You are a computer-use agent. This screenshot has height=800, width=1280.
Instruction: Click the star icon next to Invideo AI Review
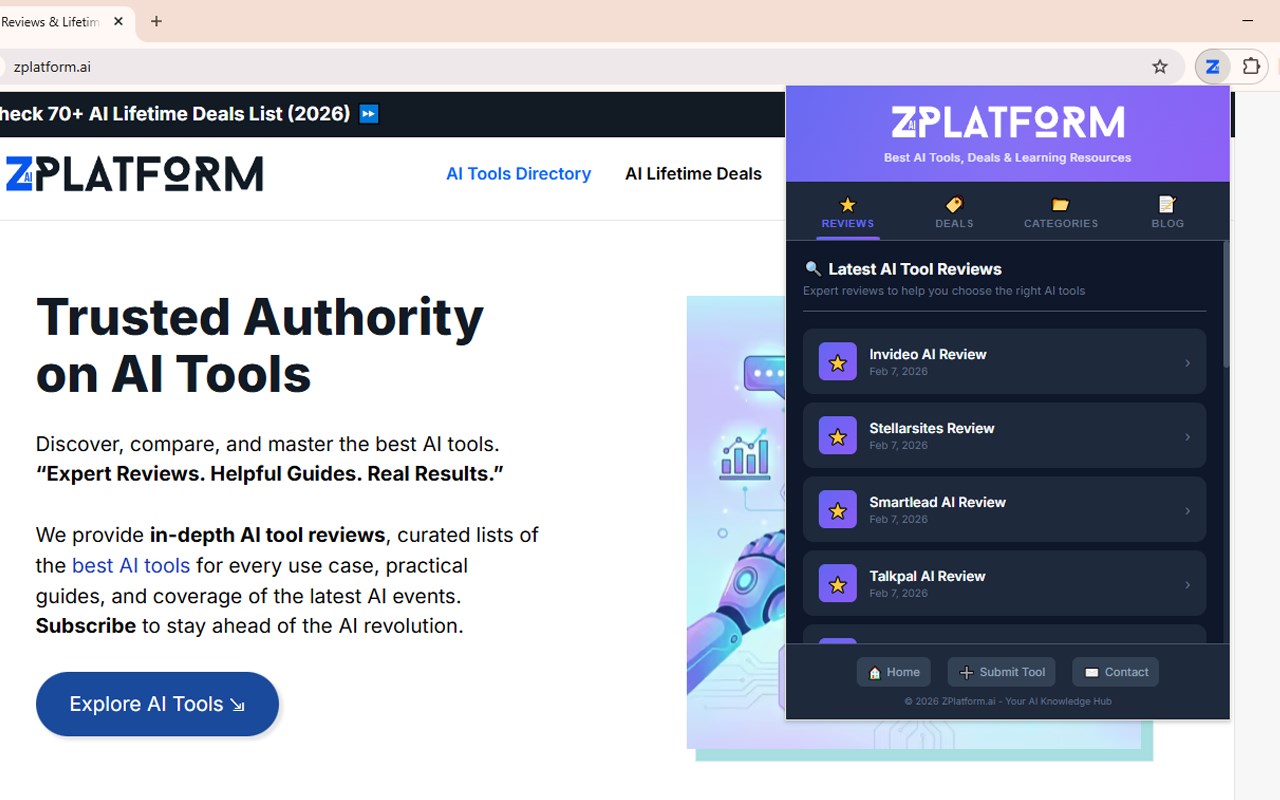coord(838,362)
